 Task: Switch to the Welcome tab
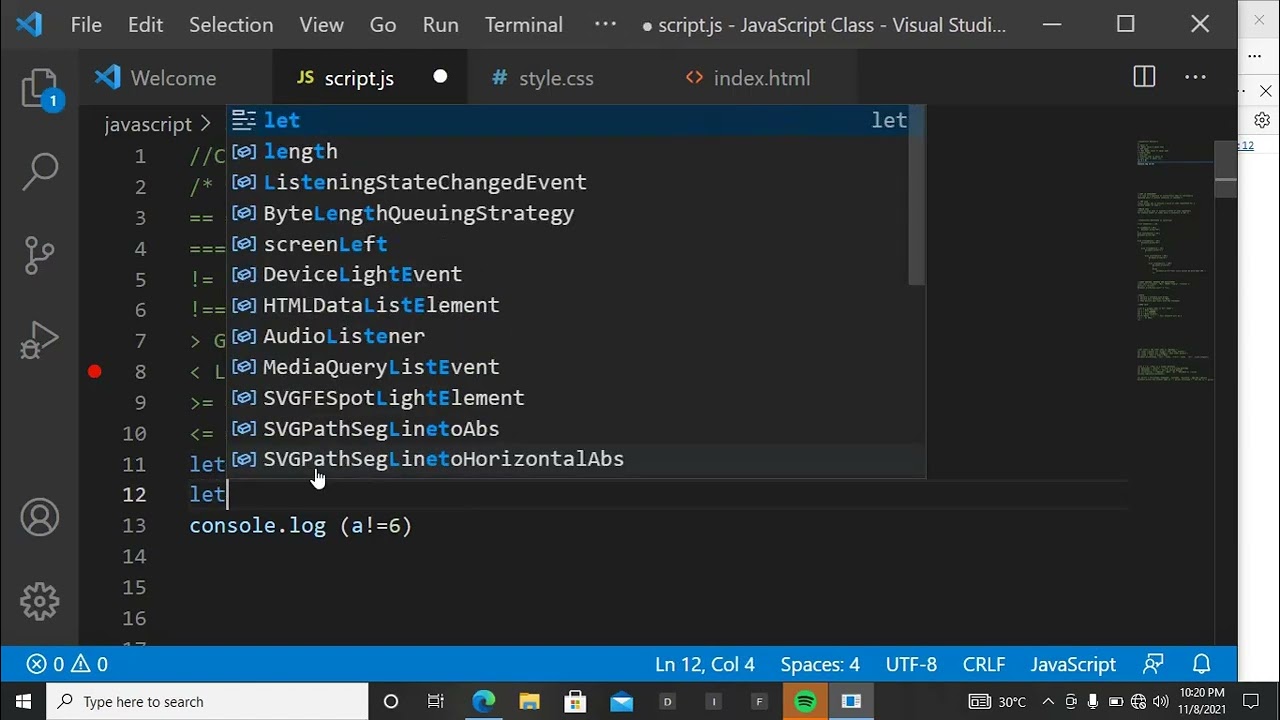(x=176, y=78)
